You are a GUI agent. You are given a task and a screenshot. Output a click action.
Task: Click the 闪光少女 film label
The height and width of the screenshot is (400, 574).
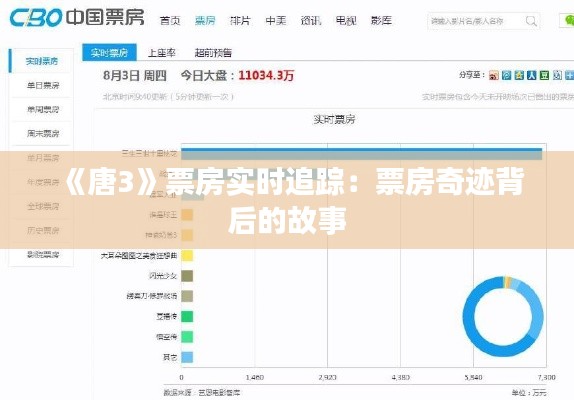163,276
